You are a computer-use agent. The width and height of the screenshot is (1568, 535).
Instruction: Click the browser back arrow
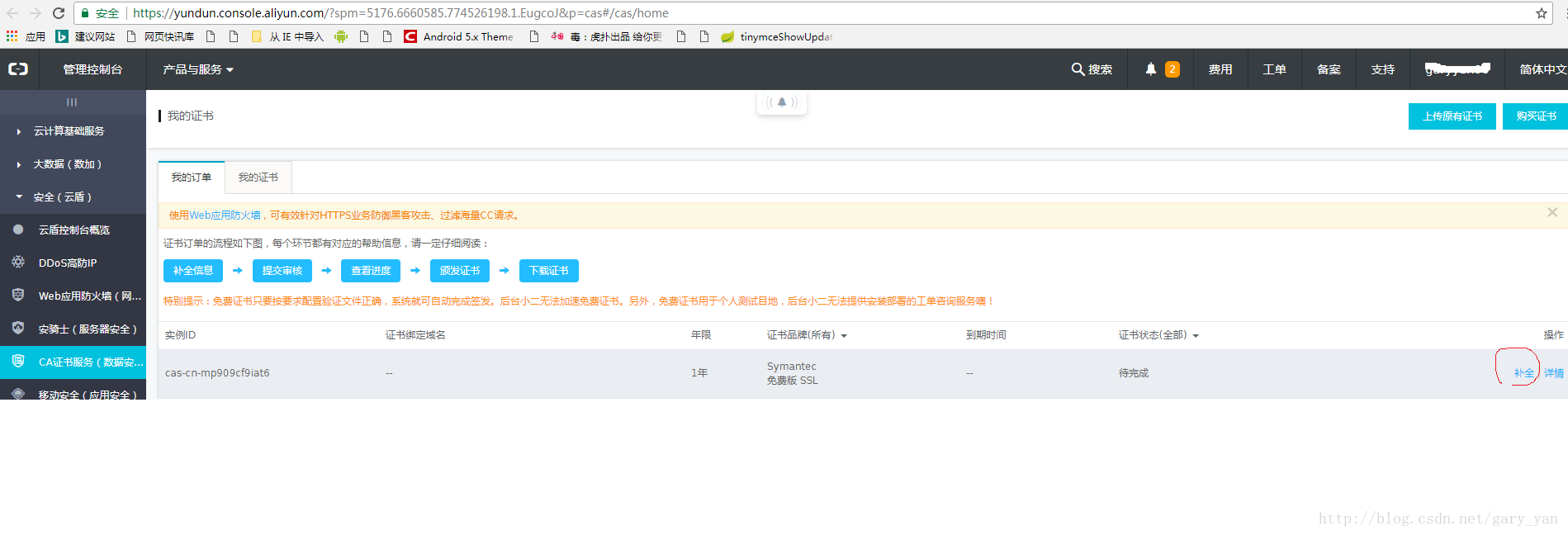(12, 13)
